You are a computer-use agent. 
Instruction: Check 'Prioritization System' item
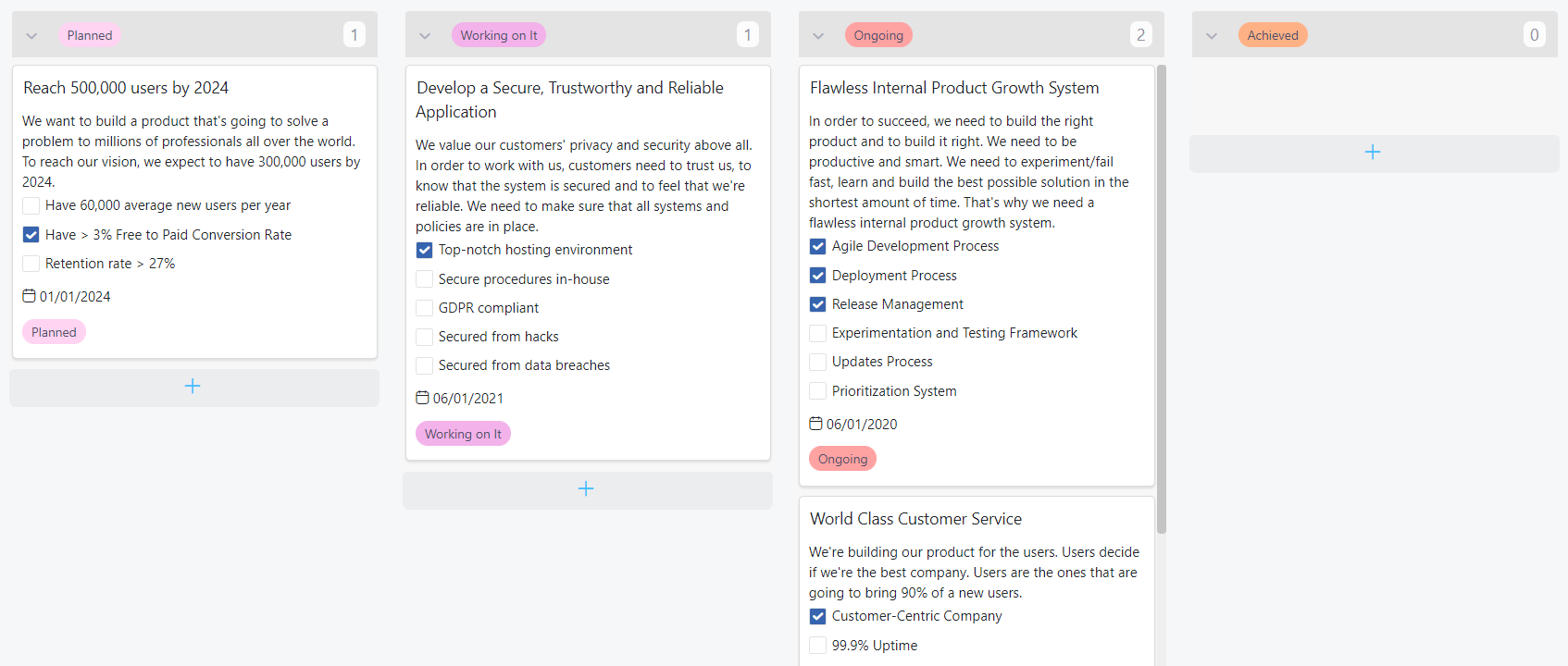817,391
